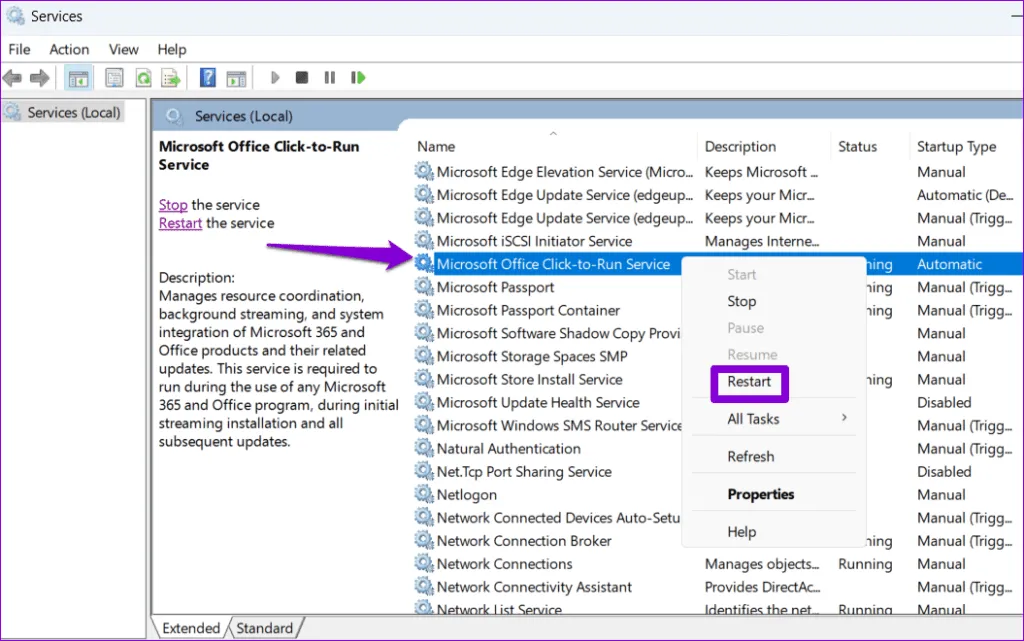
Task: Click the Stop the service link
Action: pyautogui.click(x=173, y=205)
